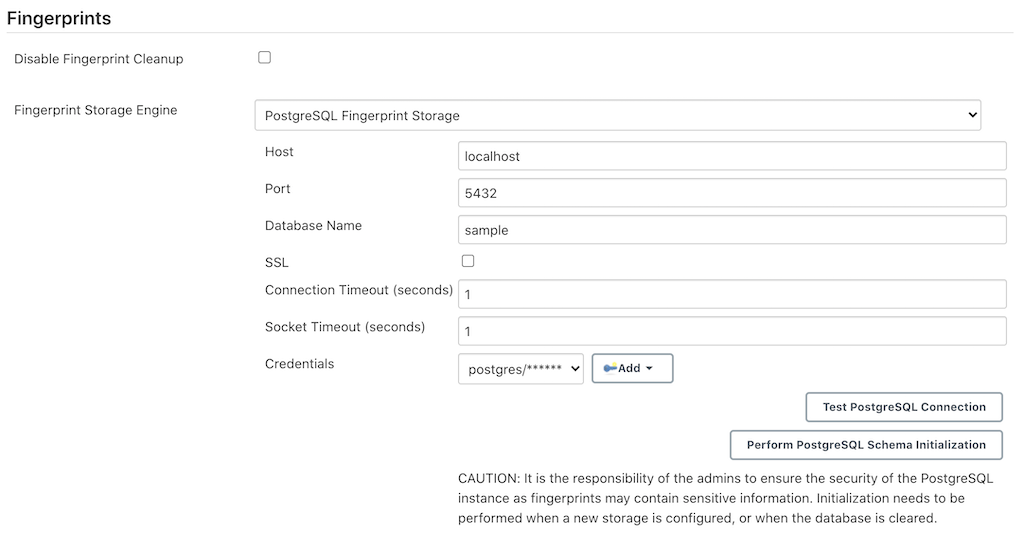
Task: Click the Disable Fingerprint Cleanup label
Action: (x=99, y=59)
